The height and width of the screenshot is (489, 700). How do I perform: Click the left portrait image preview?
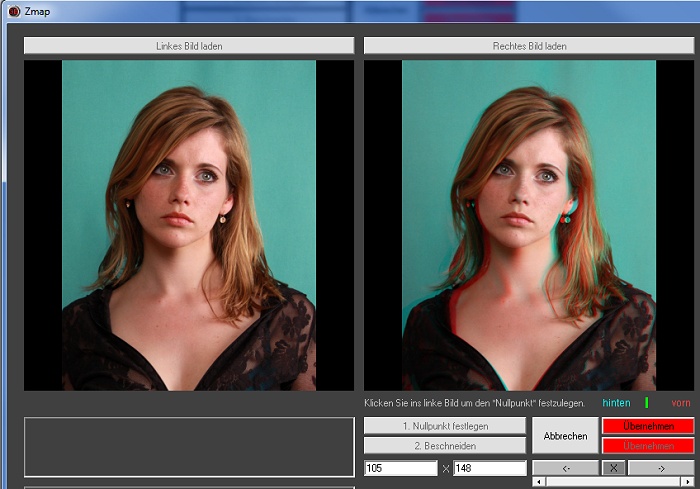tap(189, 225)
